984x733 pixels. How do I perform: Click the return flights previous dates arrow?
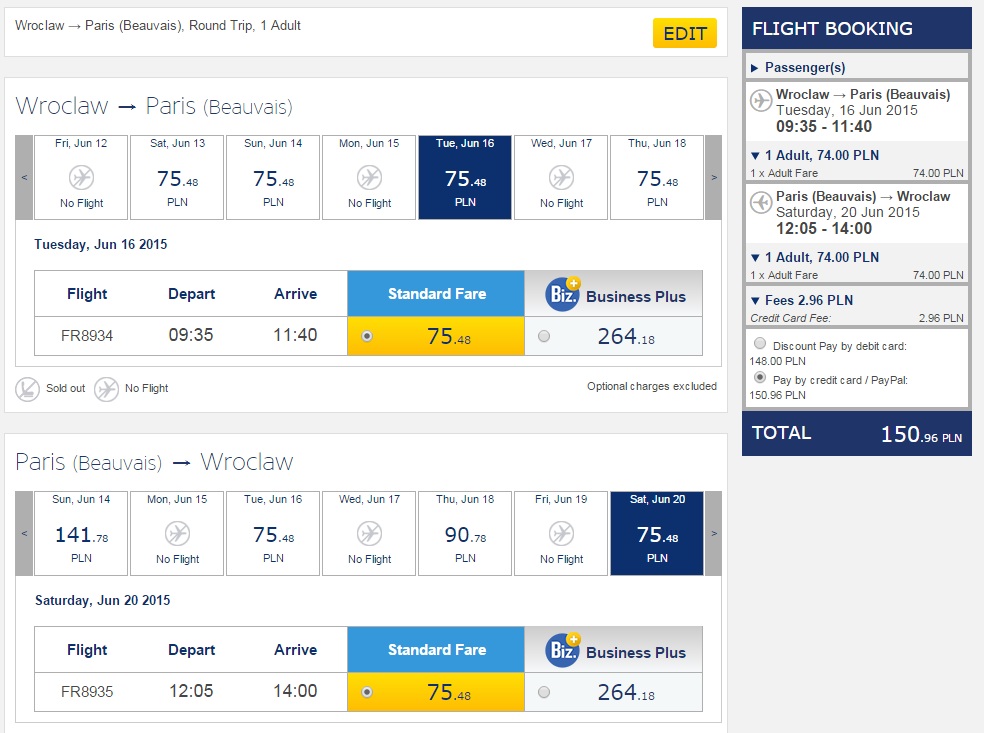click(24, 533)
